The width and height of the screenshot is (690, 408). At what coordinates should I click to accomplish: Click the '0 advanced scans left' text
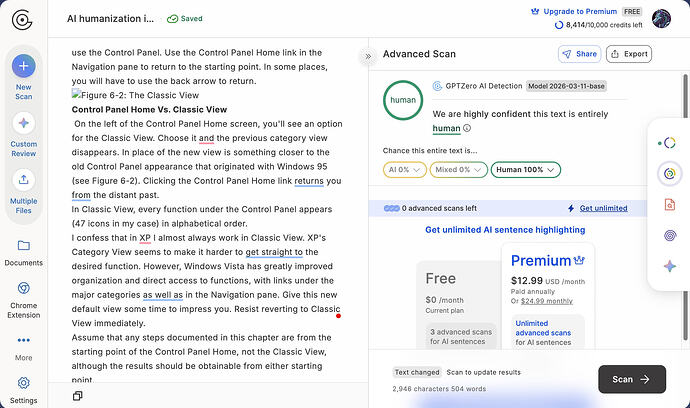(439, 208)
